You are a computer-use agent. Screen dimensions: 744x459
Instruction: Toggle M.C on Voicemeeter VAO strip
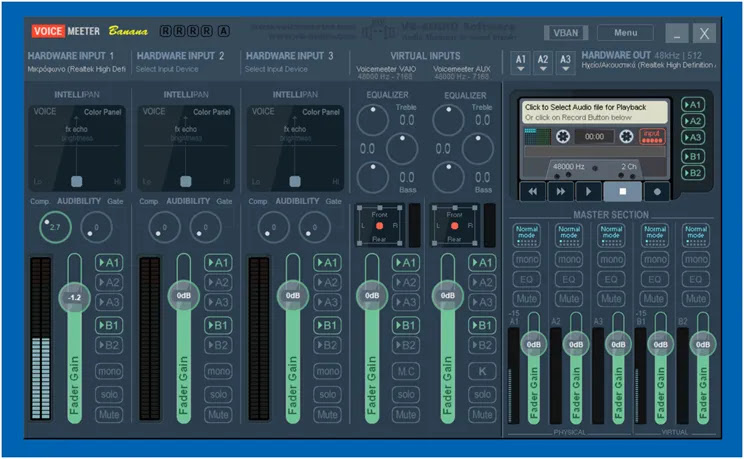click(x=406, y=371)
